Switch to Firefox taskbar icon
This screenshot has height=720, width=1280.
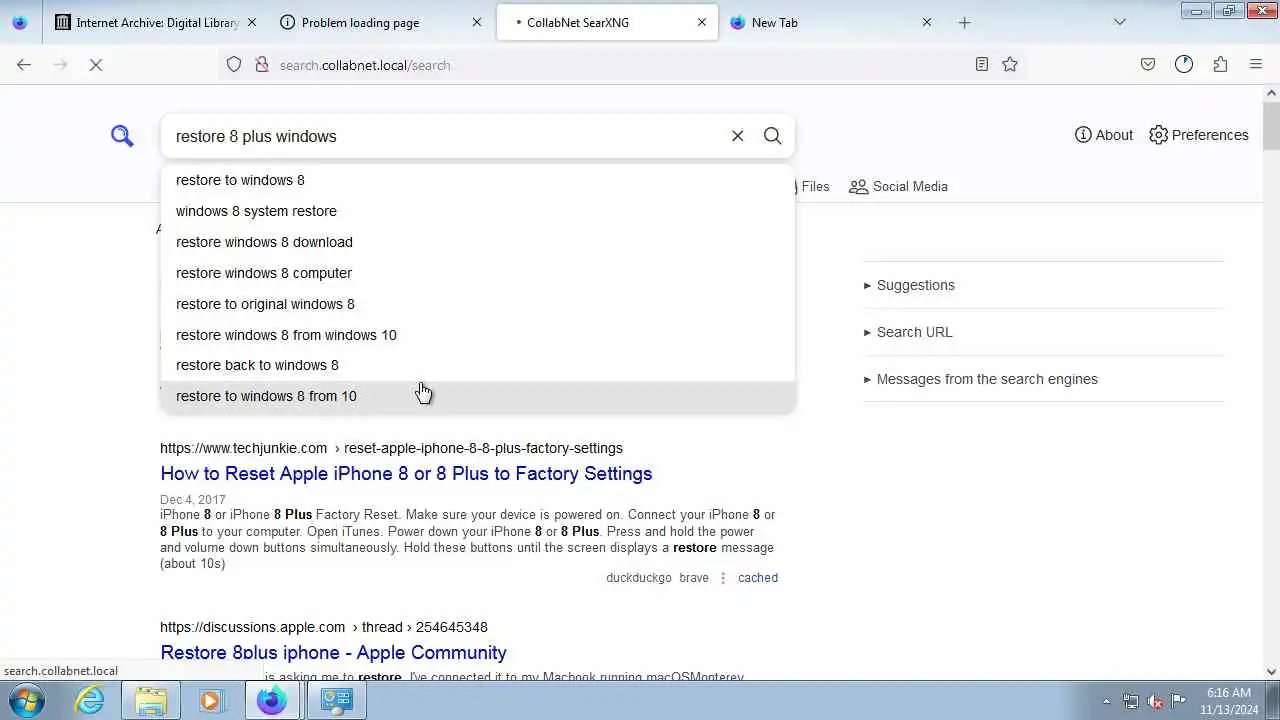tap(272, 700)
